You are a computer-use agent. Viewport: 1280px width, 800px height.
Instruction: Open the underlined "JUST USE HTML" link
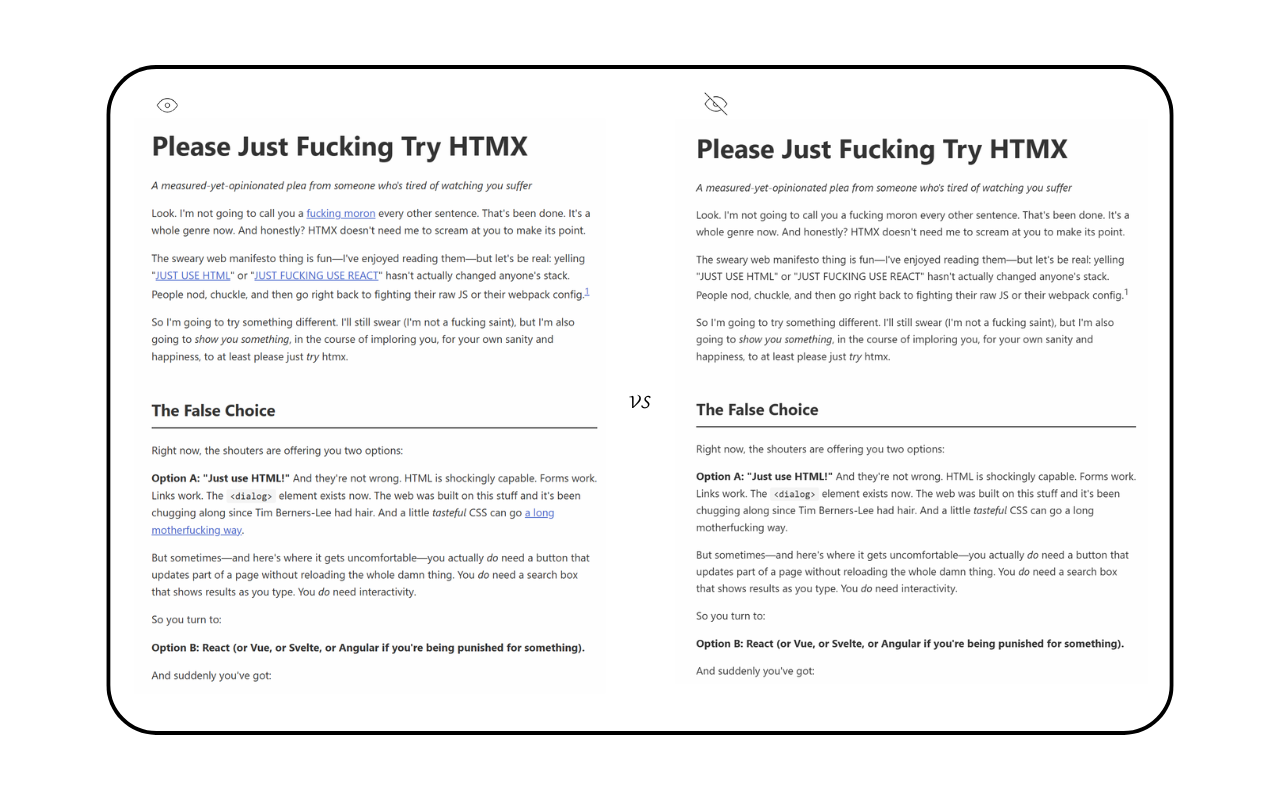point(193,275)
